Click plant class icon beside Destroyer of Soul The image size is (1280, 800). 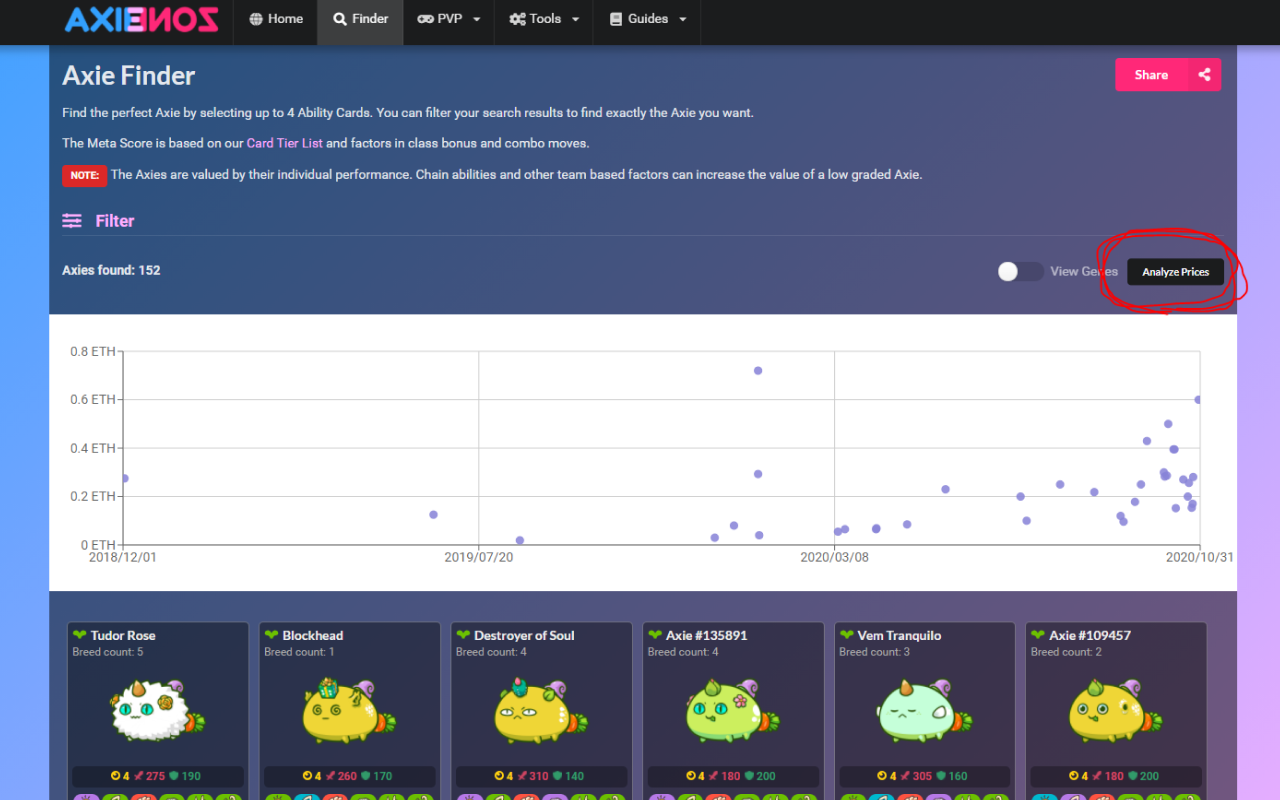click(463, 635)
